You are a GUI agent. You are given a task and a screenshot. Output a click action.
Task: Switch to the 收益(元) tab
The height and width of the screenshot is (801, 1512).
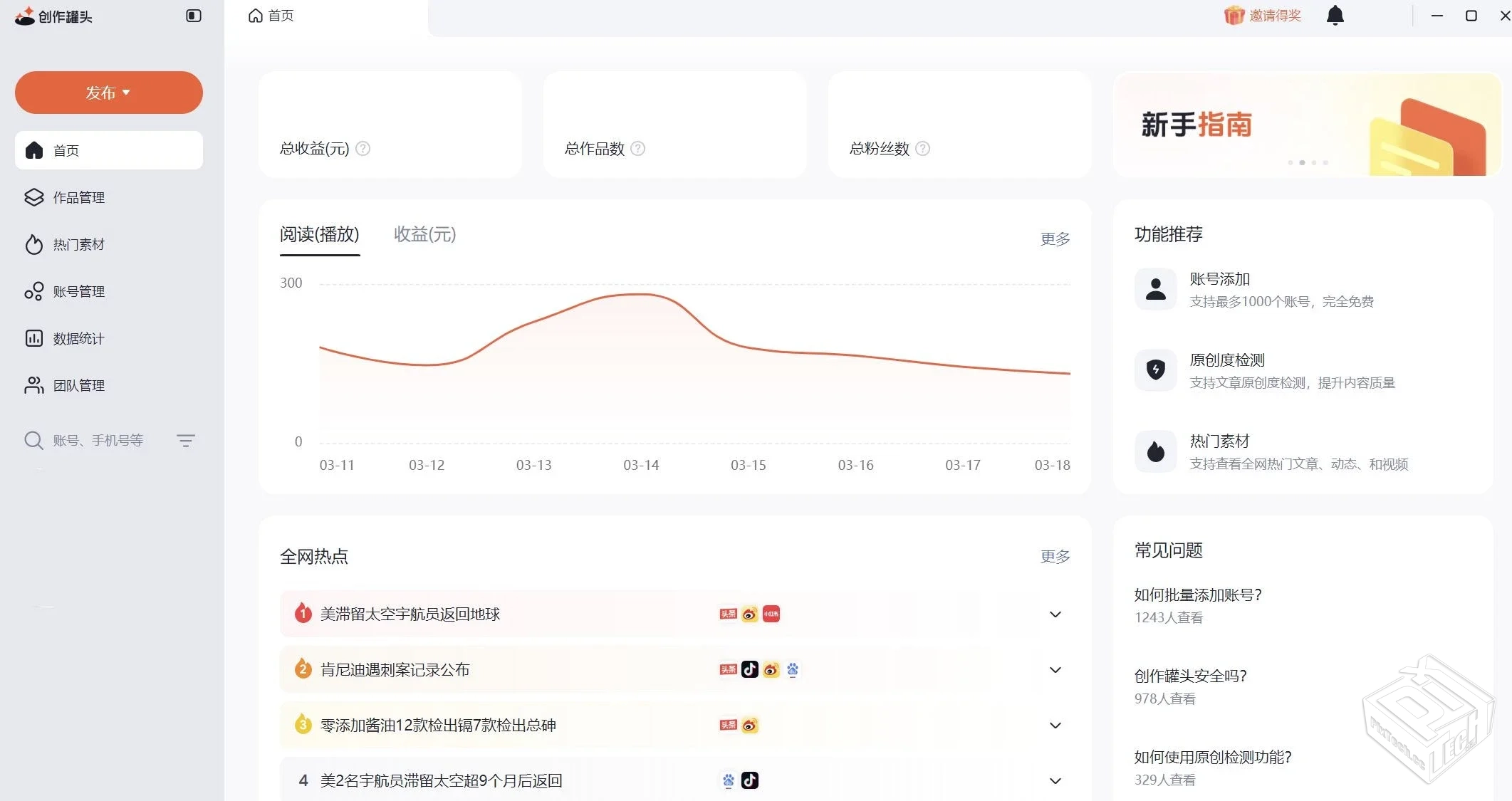tap(424, 234)
